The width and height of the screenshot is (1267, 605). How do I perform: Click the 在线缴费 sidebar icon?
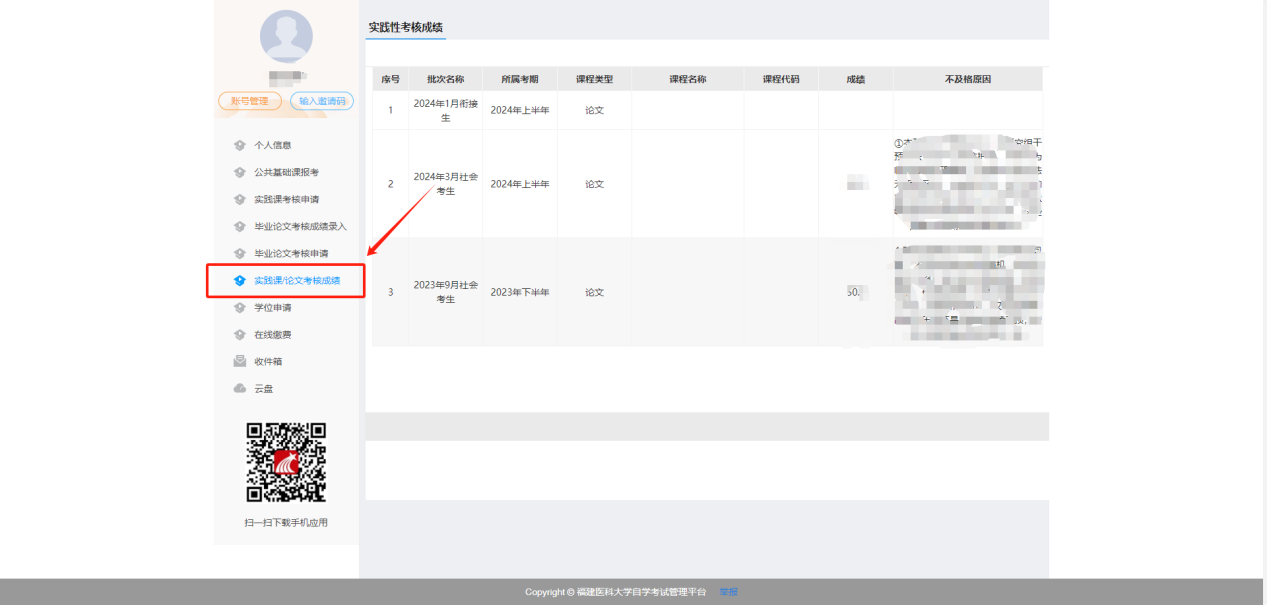tap(239, 335)
